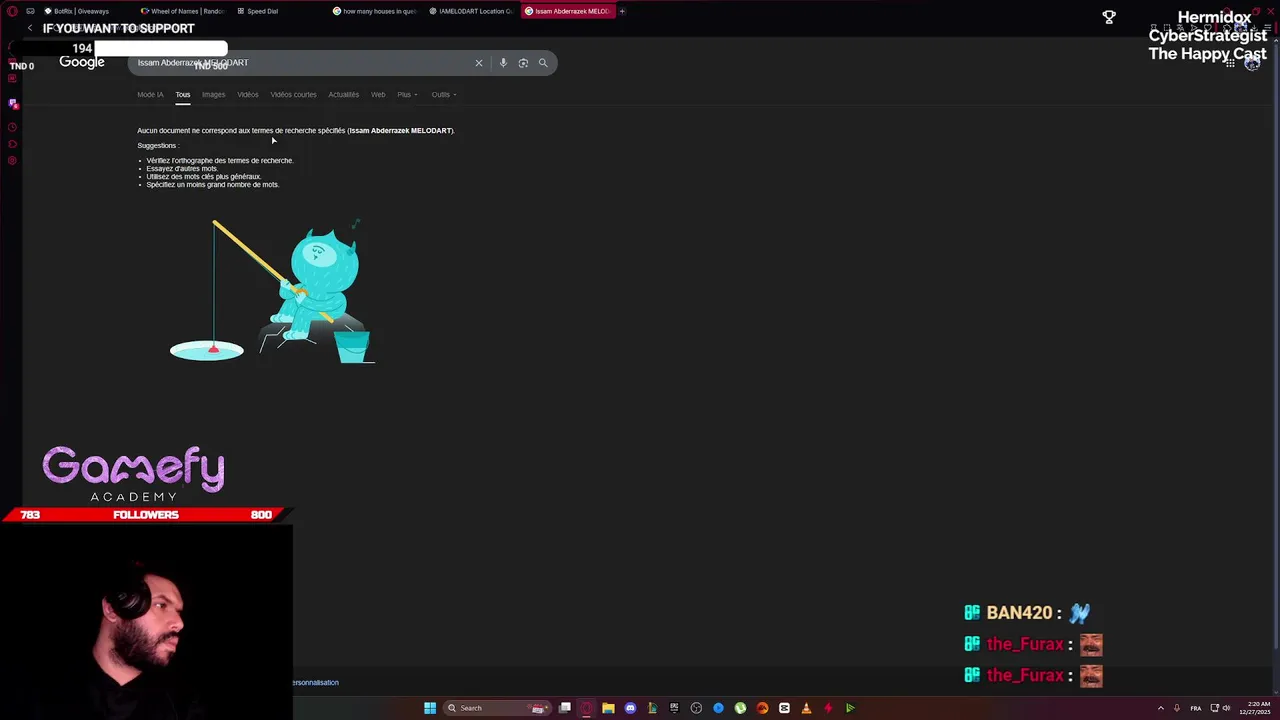Open Opera GX from taskbar
The width and height of the screenshot is (1280, 720).
[586, 708]
